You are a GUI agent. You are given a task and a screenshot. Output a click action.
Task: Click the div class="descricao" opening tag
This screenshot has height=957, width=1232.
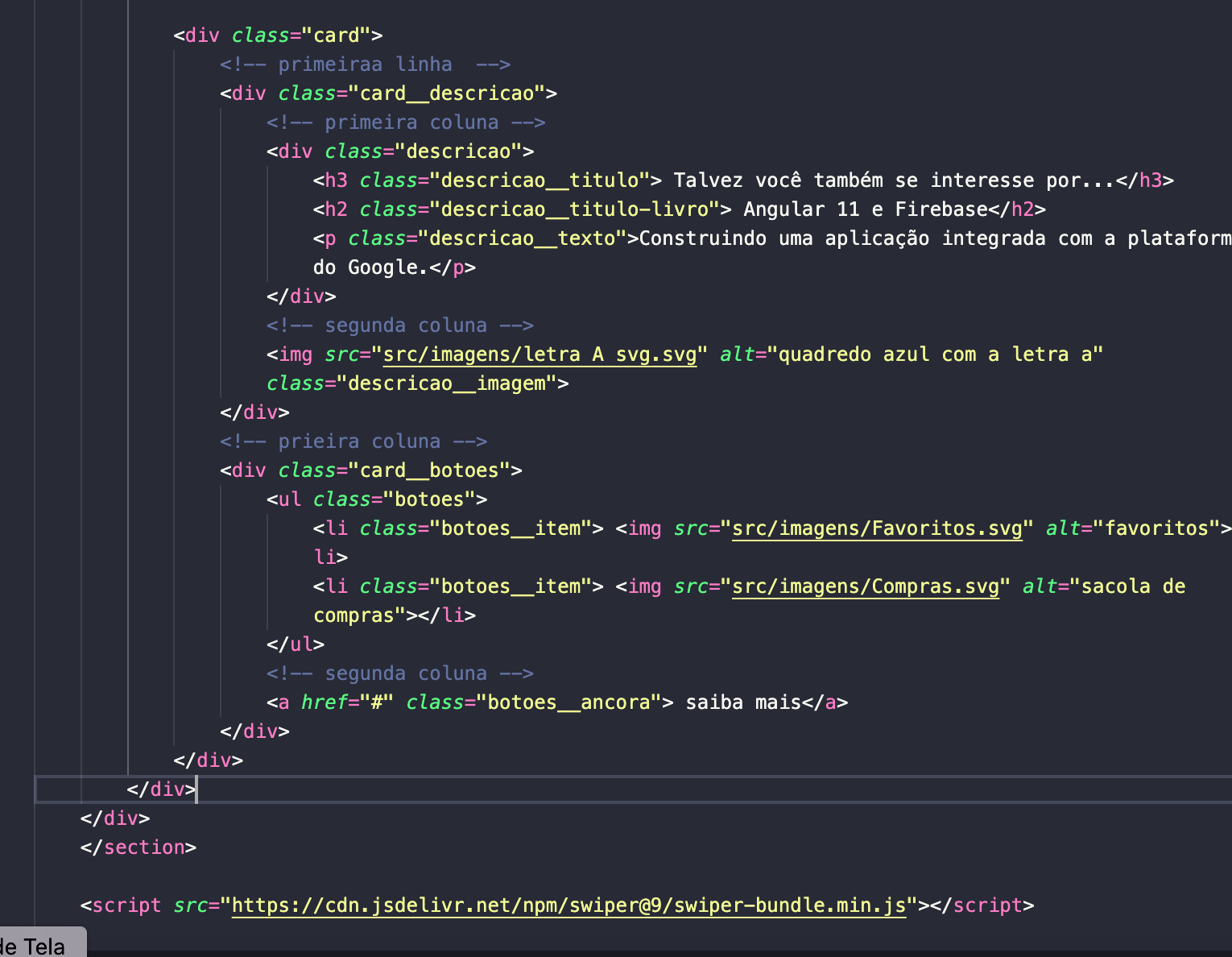[400, 151]
